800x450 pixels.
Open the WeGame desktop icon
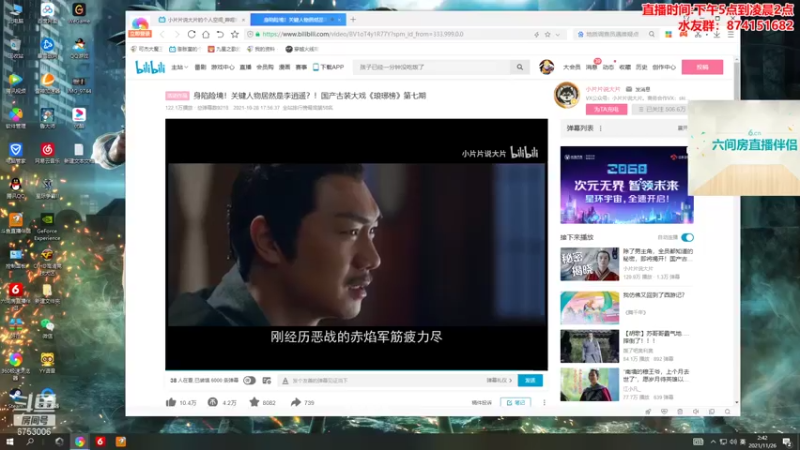coord(79,13)
